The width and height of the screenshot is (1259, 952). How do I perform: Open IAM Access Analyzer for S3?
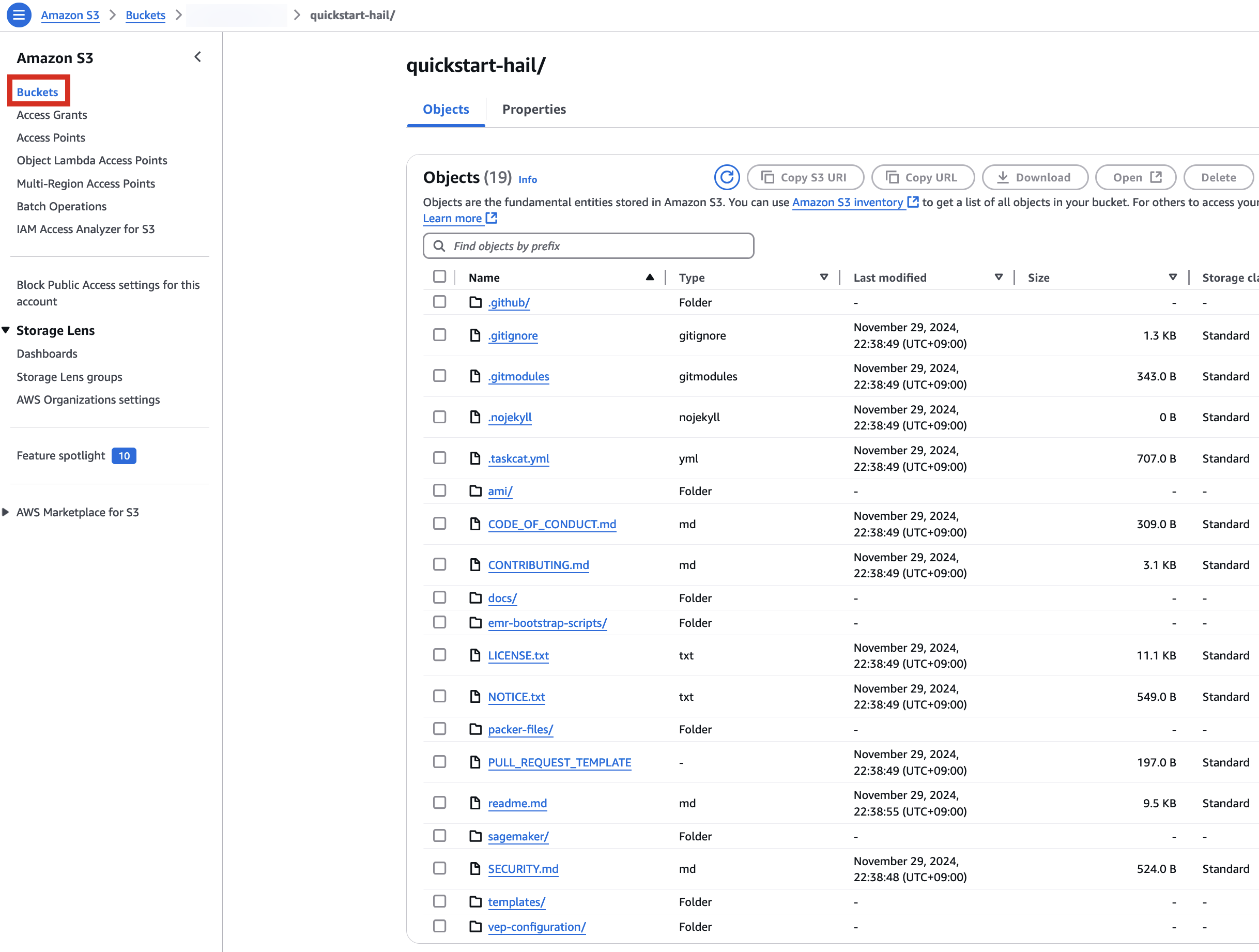[85, 229]
